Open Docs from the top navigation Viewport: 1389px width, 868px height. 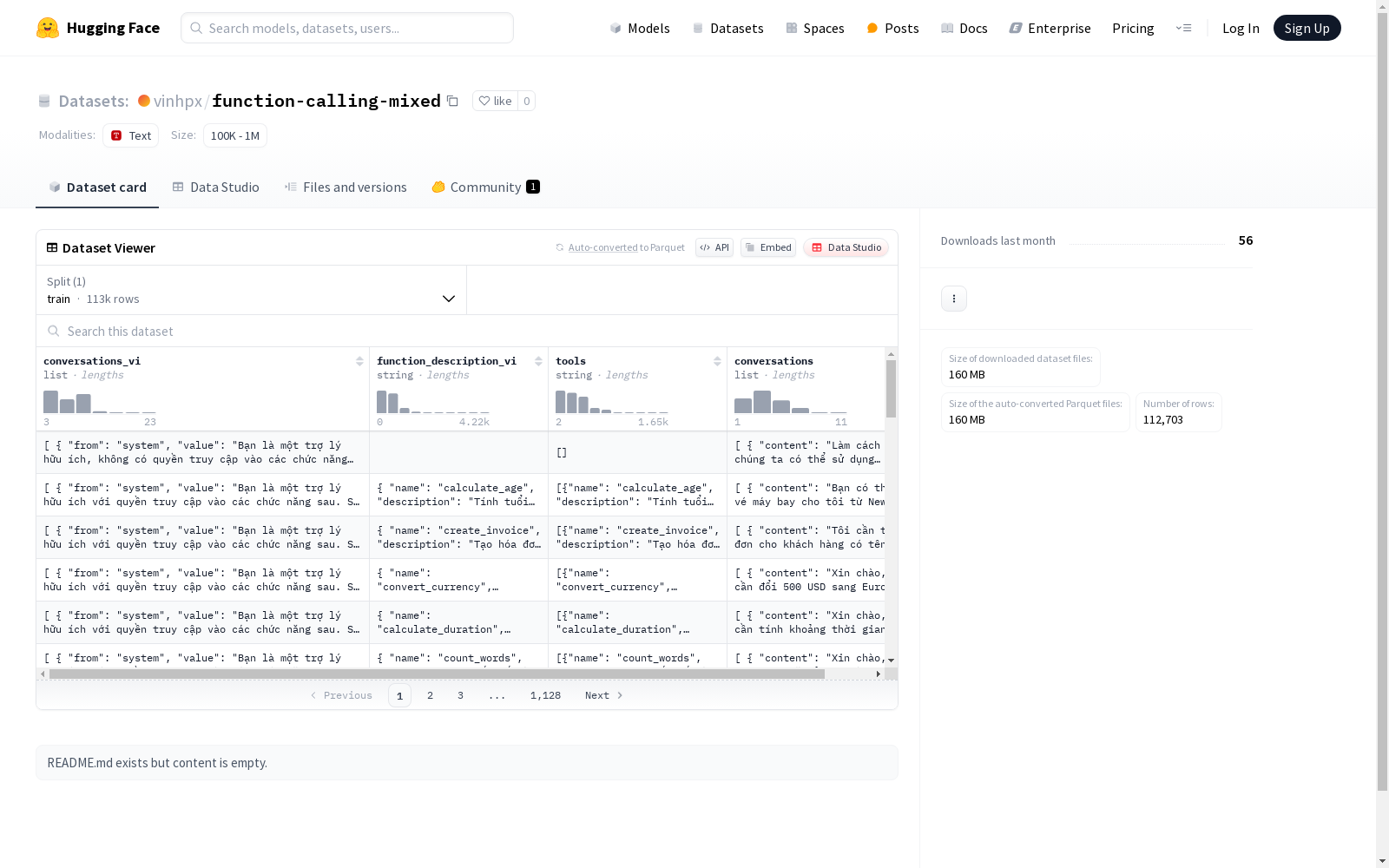coord(964,28)
